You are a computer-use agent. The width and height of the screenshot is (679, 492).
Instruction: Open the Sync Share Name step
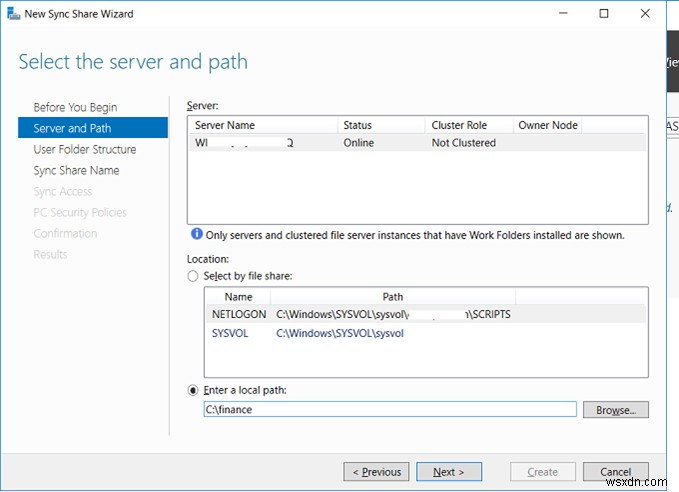(76, 170)
